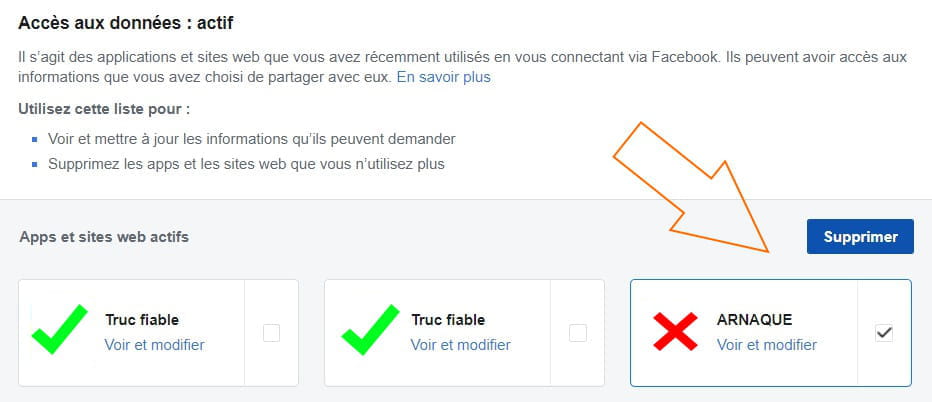
Task: Select the middle Truc fiable title
Action: [x=448, y=320]
